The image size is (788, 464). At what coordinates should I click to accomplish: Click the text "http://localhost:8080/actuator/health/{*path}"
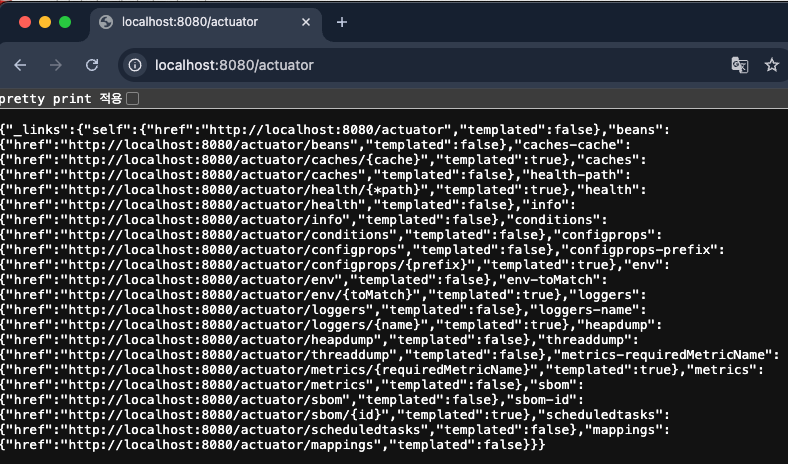[x=245, y=190]
